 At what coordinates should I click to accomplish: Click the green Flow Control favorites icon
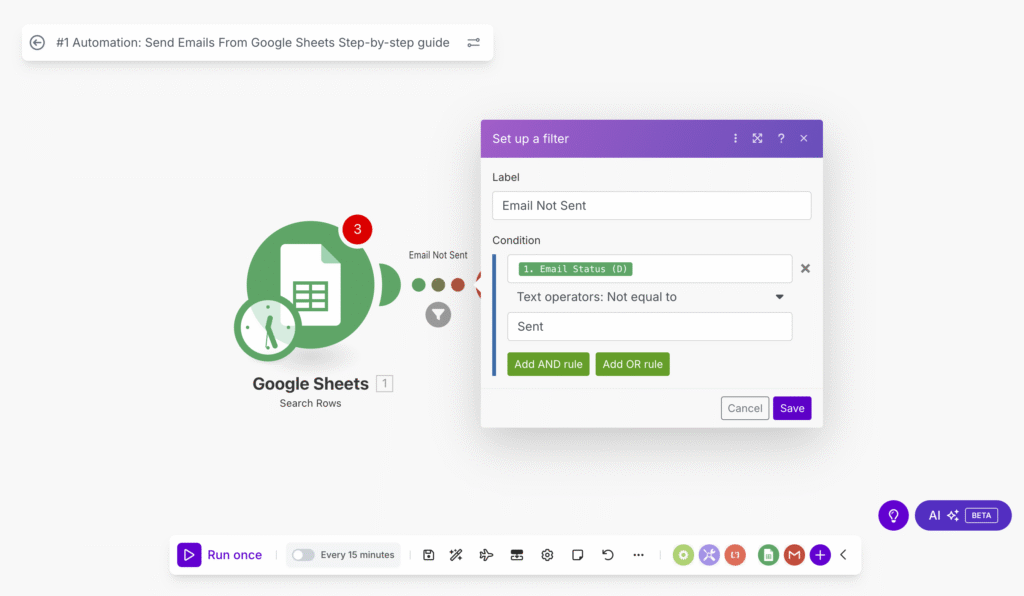[x=683, y=555]
